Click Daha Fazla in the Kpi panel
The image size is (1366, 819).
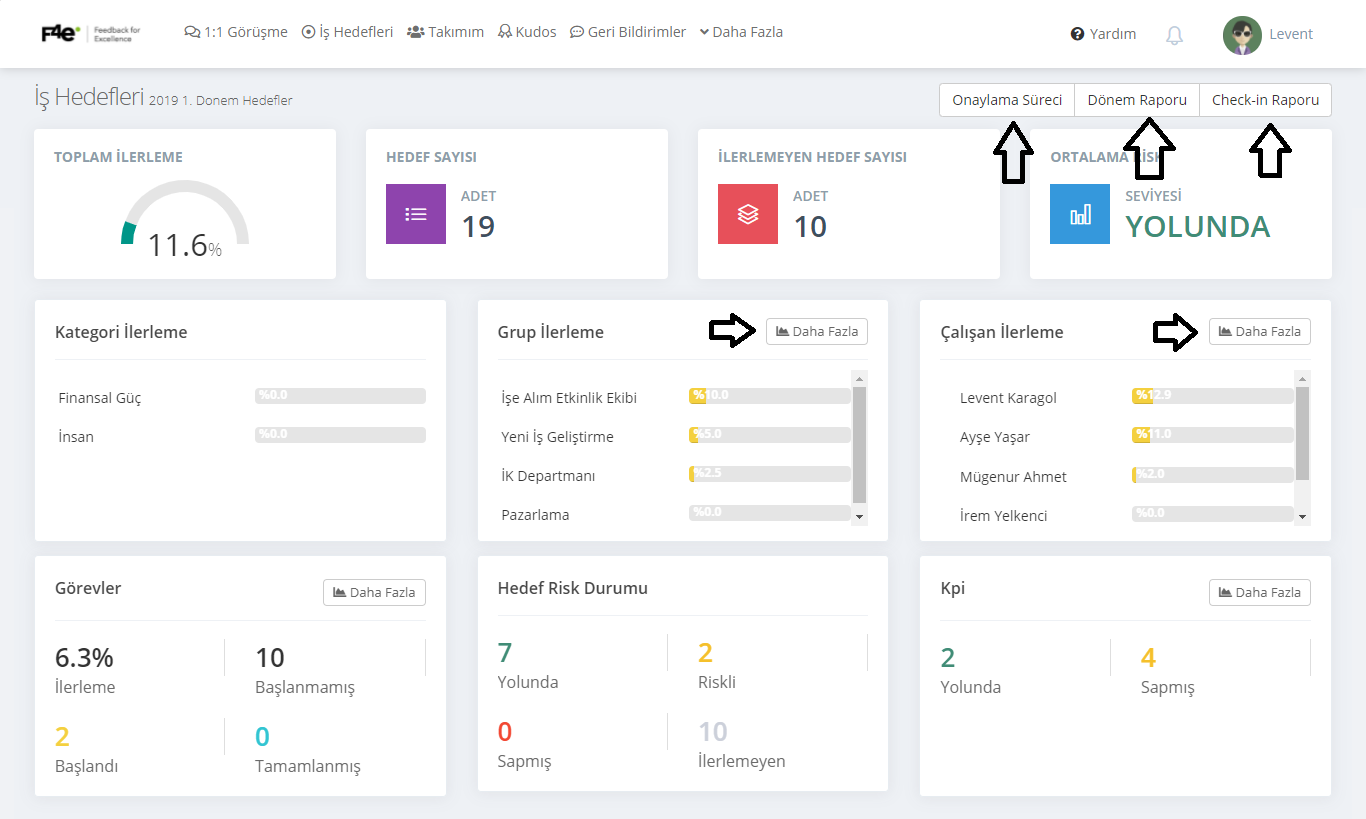click(1260, 592)
